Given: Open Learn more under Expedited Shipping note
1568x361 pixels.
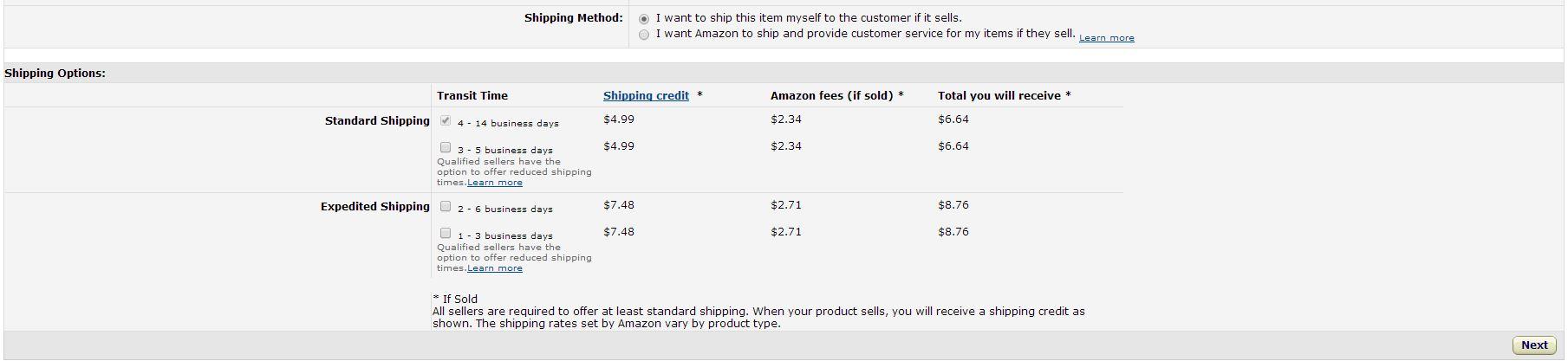Looking at the screenshot, I should [495, 268].
